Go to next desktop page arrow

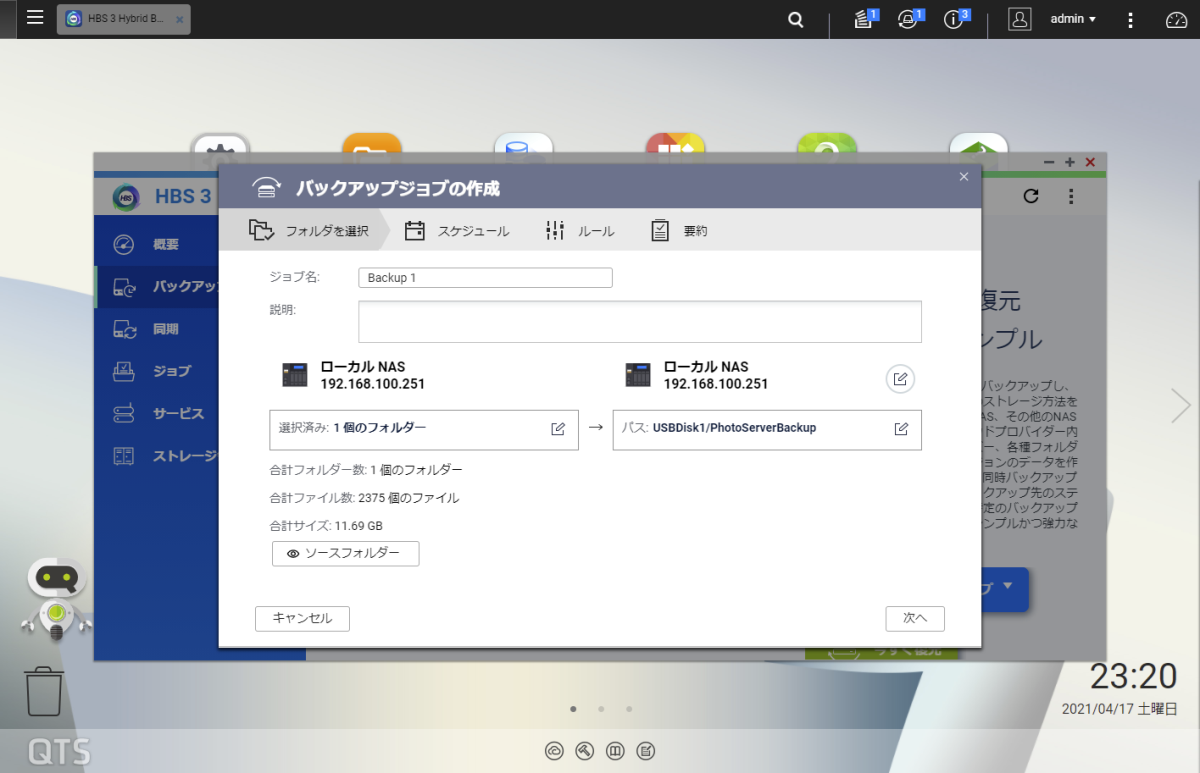click(x=1181, y=405)
